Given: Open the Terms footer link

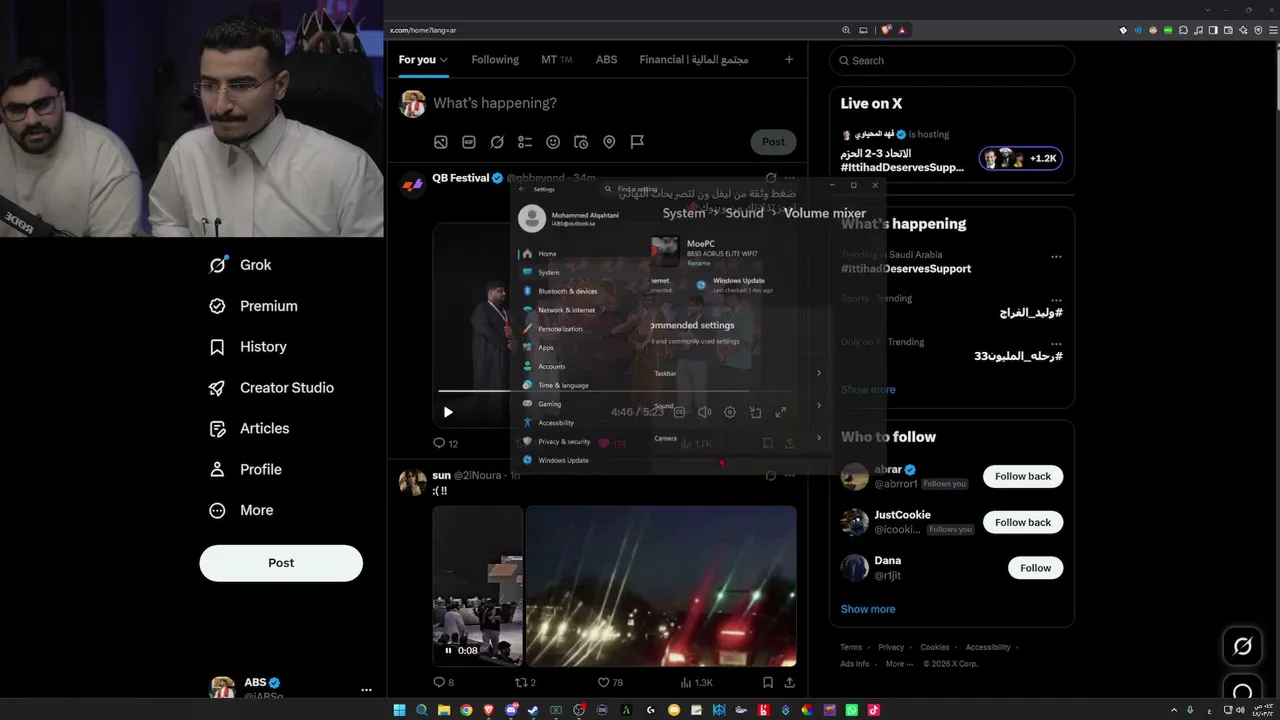Looking at the screenshot, I should coord(851,647).
